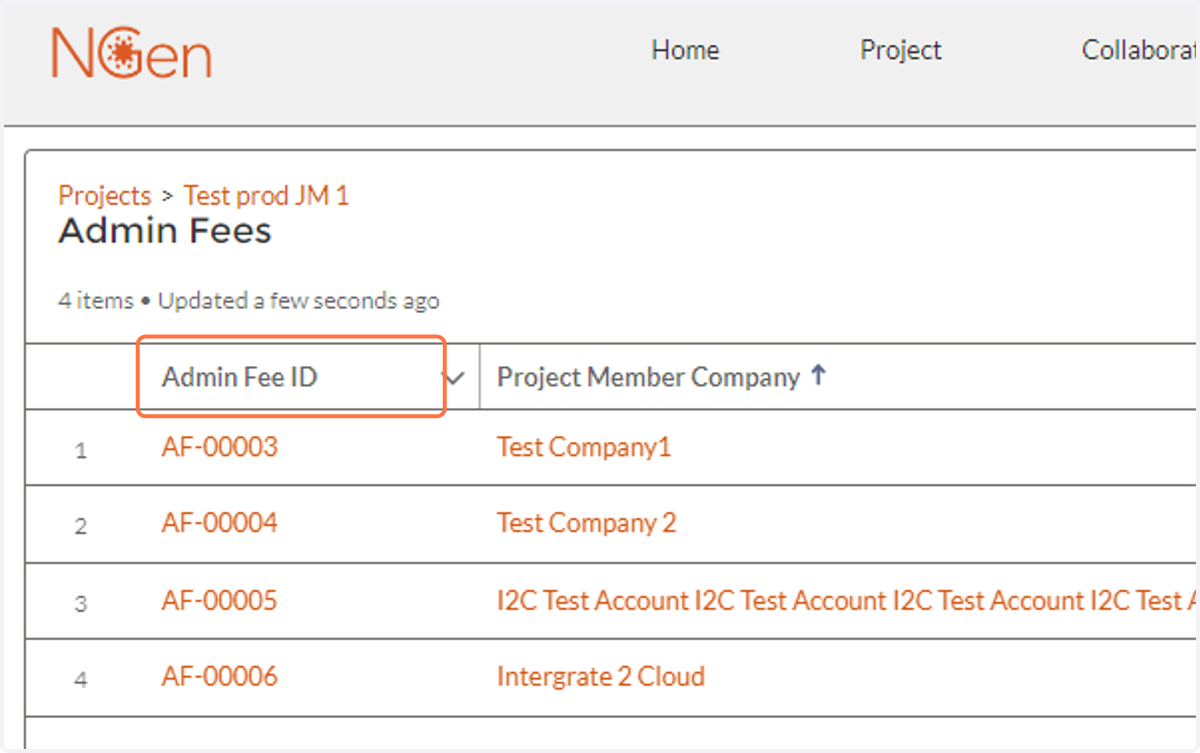
Task: Click the ascending sort arrow icon
Action: [818, 376]
